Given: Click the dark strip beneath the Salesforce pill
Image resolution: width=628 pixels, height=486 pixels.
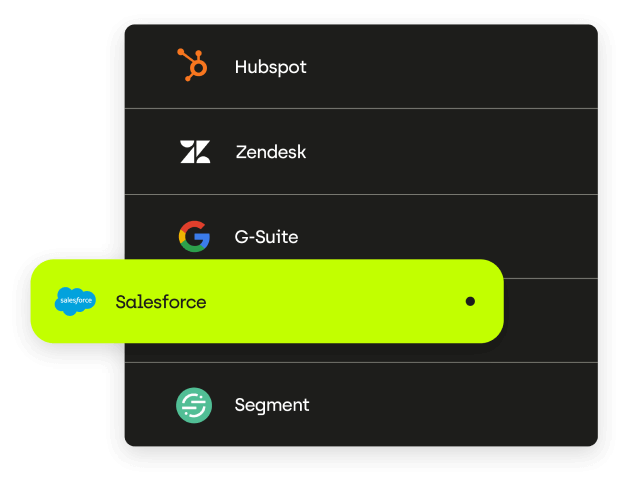Looking at the screenshot, I should point(312,353).
